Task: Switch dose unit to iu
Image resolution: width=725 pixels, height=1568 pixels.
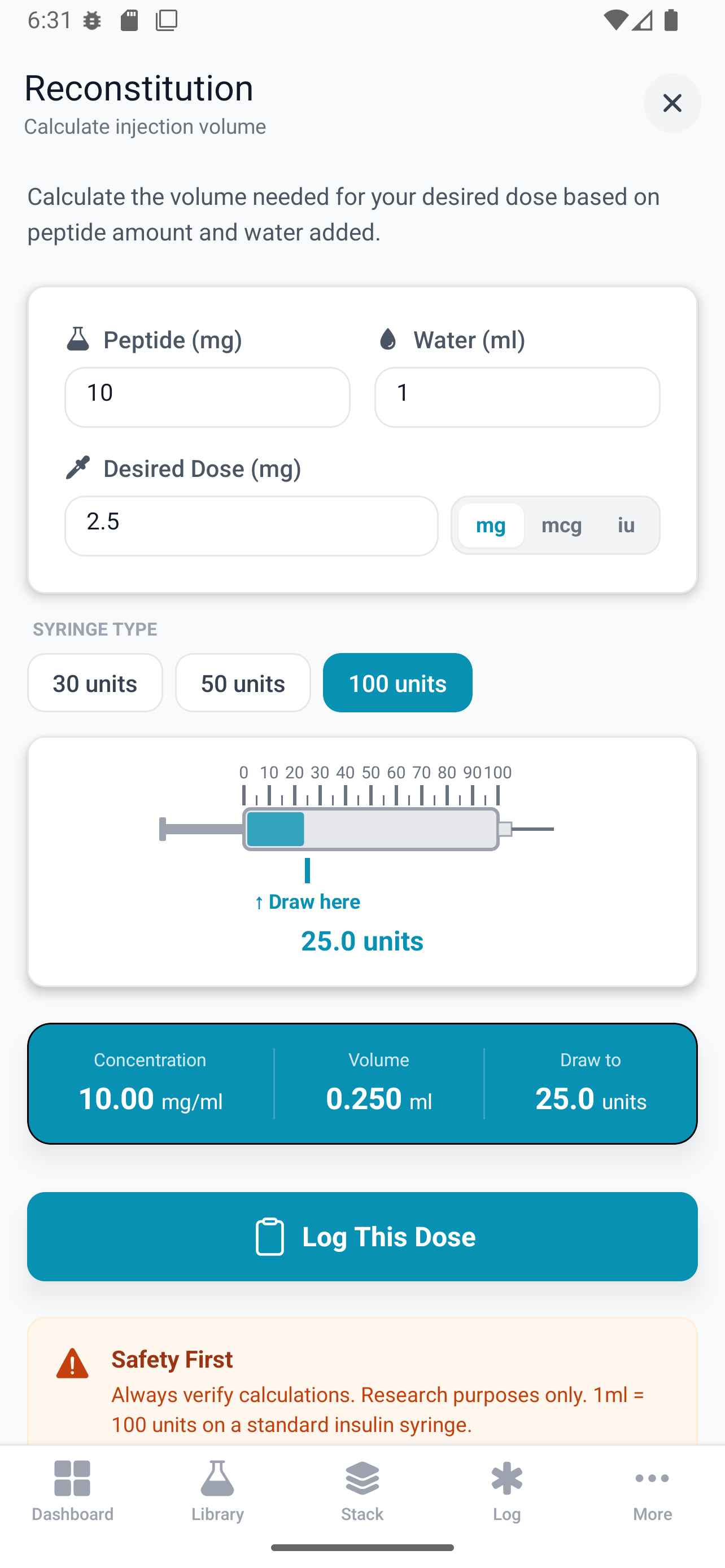Action: click(x=626, y=525)
